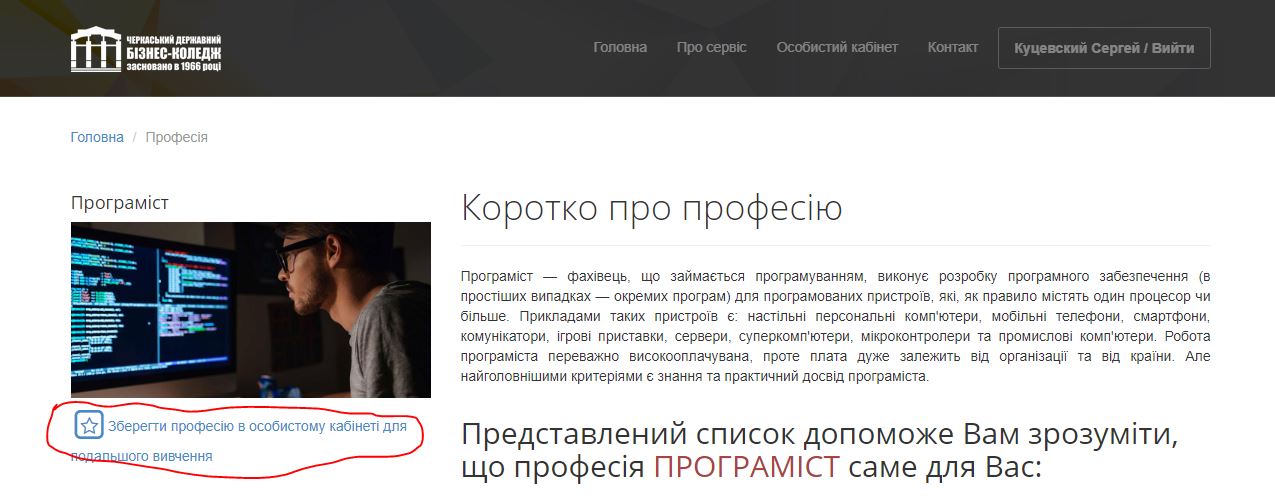
Task: Click the Зберегти професію в особистому кабінеті link
Action: (239, 441)
